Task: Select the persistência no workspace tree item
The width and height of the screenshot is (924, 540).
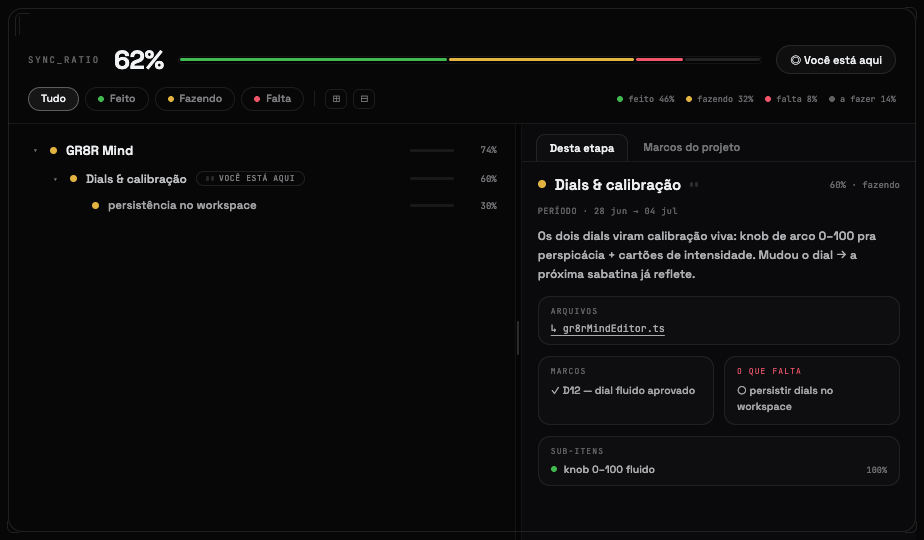Action: [182, 206]
